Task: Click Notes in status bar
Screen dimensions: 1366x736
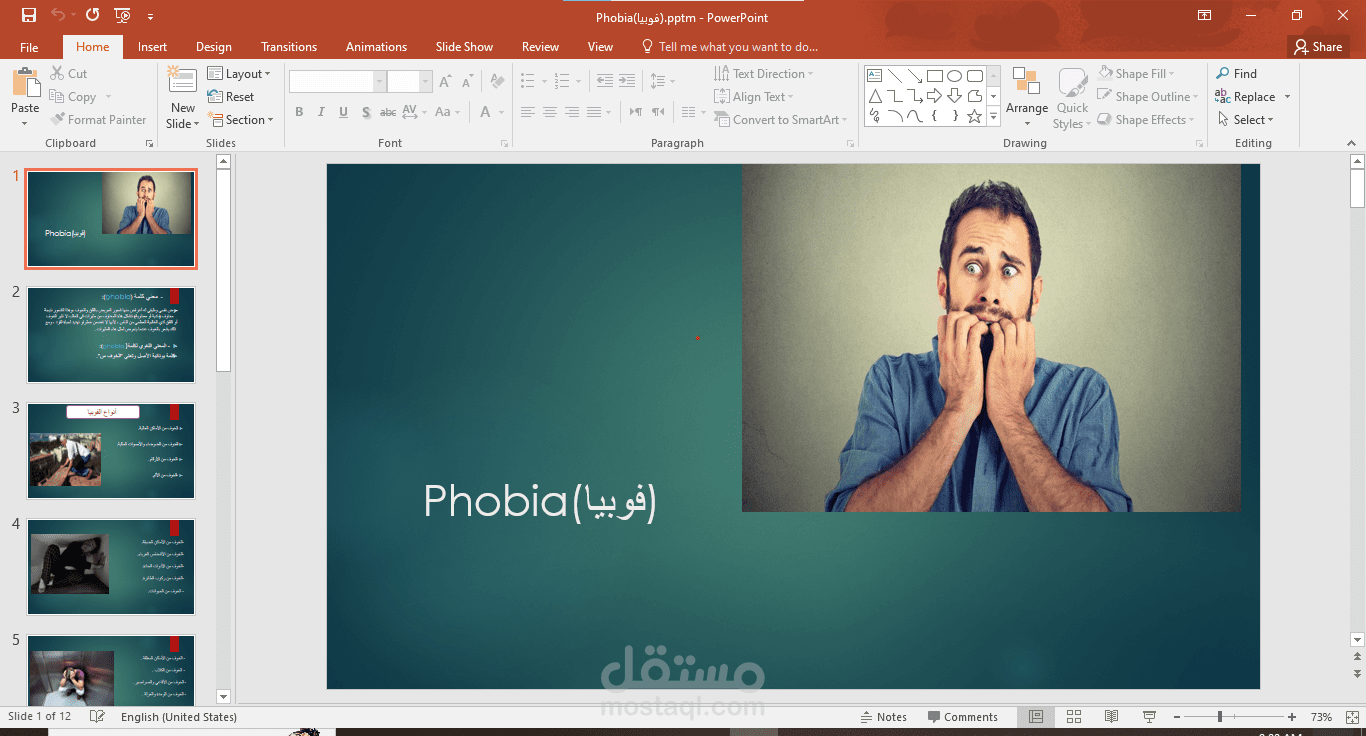Action: point(884,717)
